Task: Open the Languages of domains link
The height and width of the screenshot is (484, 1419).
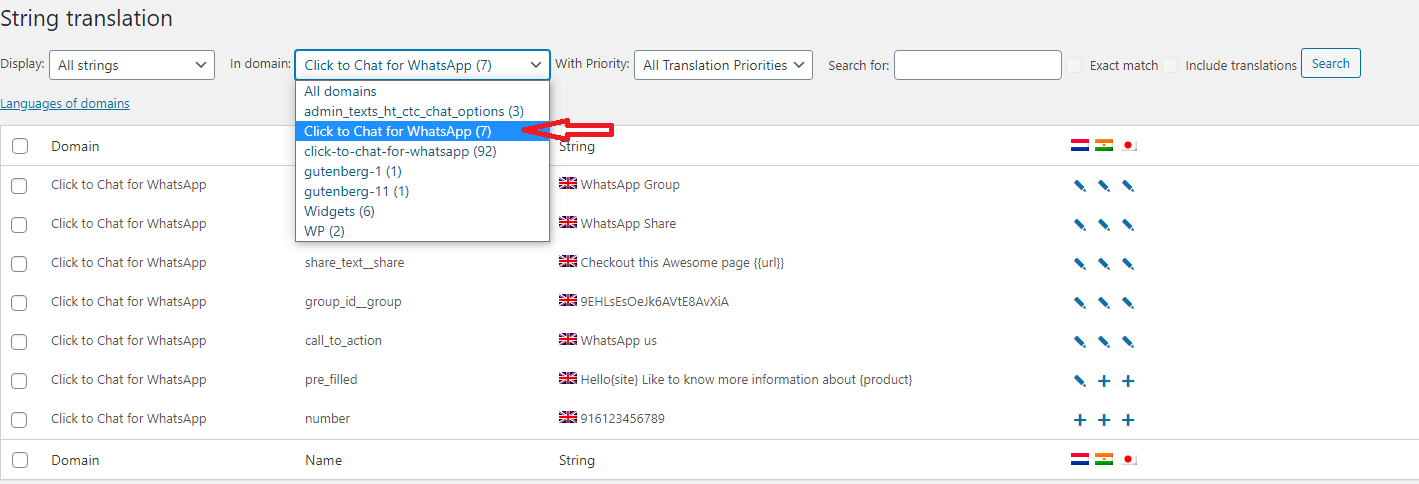Action: coord(65,103)
